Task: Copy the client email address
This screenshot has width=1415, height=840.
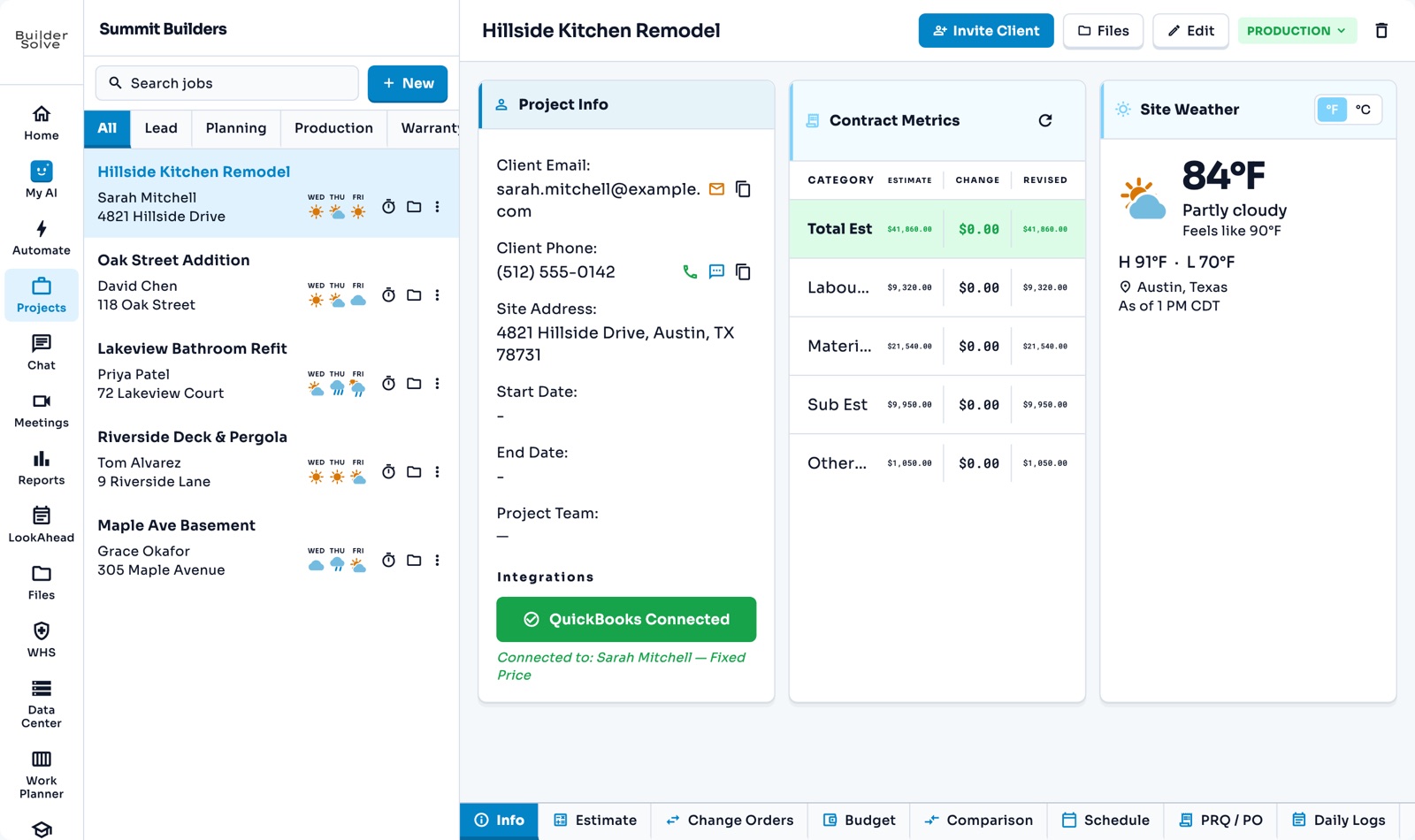Action: tap(743, 189)
